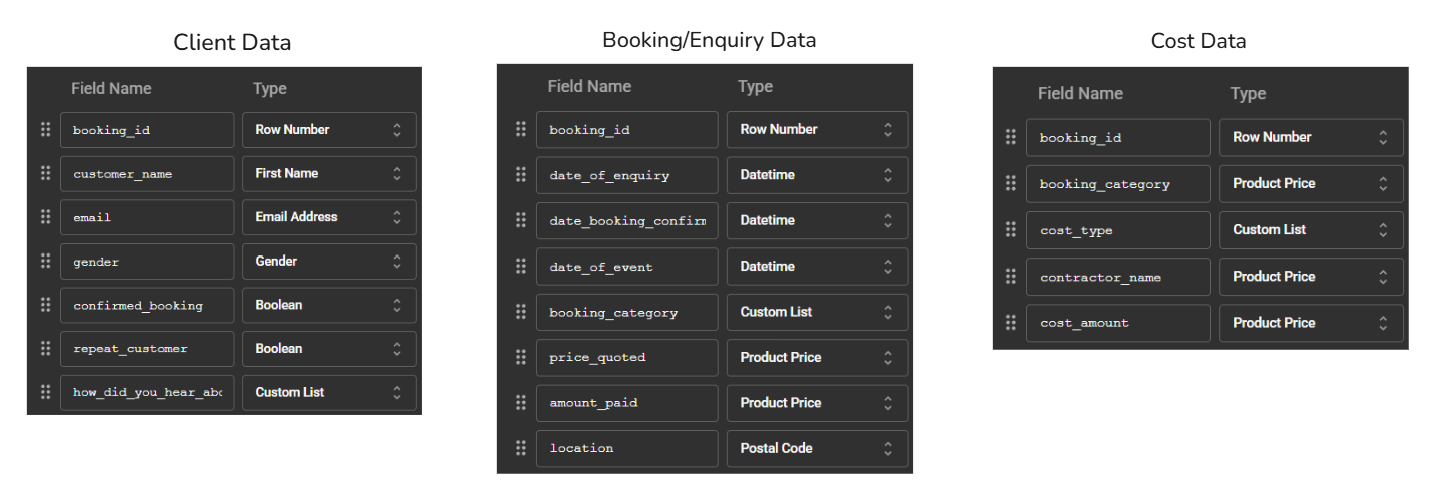Screen dimensions: 1436x495
Task: Open First Name type dropdown for customer_name
Action: click(329, 173)
